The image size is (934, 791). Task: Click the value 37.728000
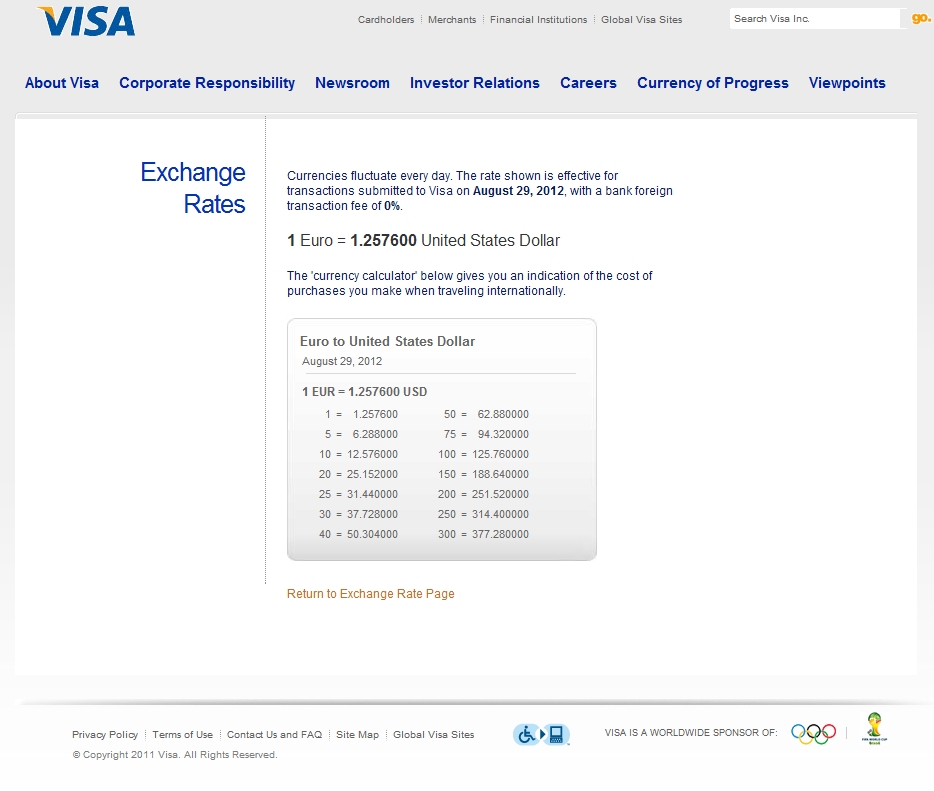click(x=372, y=514)
